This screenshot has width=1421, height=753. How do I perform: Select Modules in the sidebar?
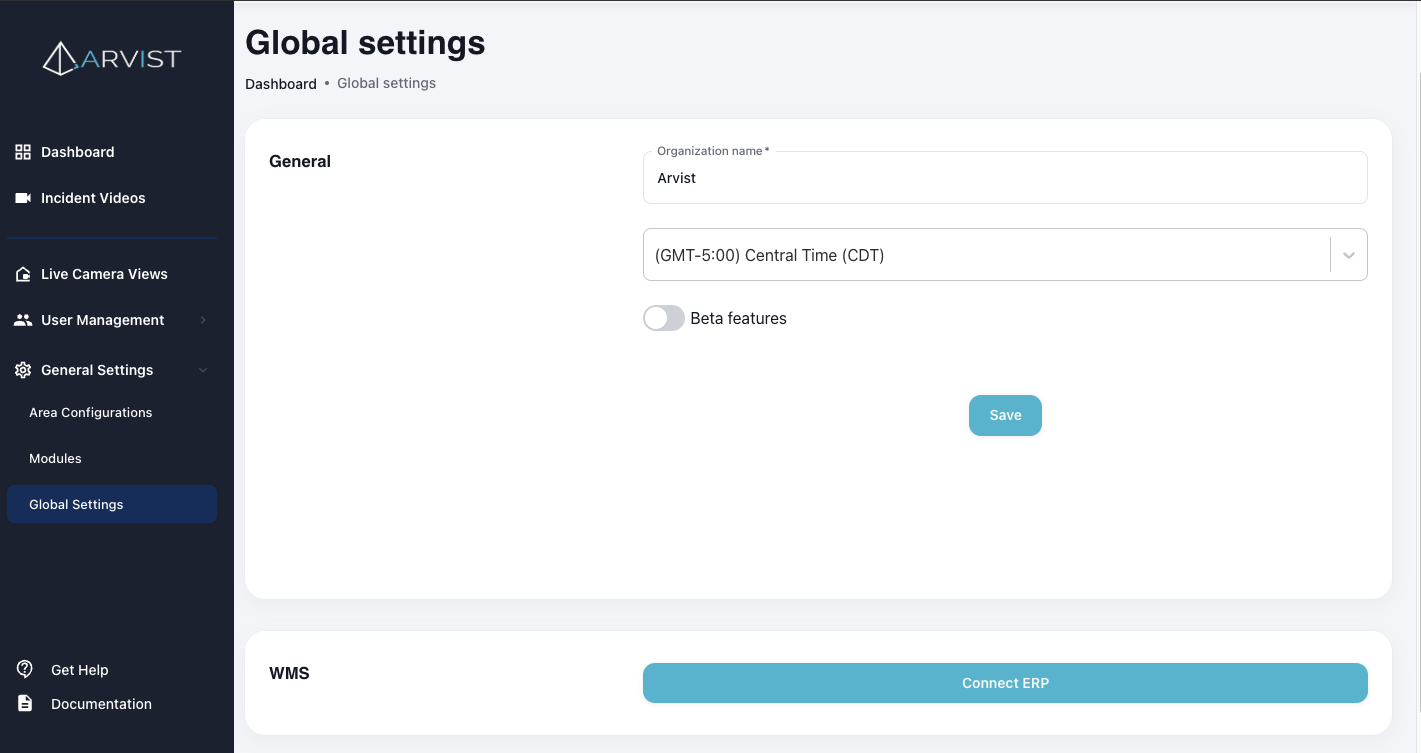click(x=55, y=458)
